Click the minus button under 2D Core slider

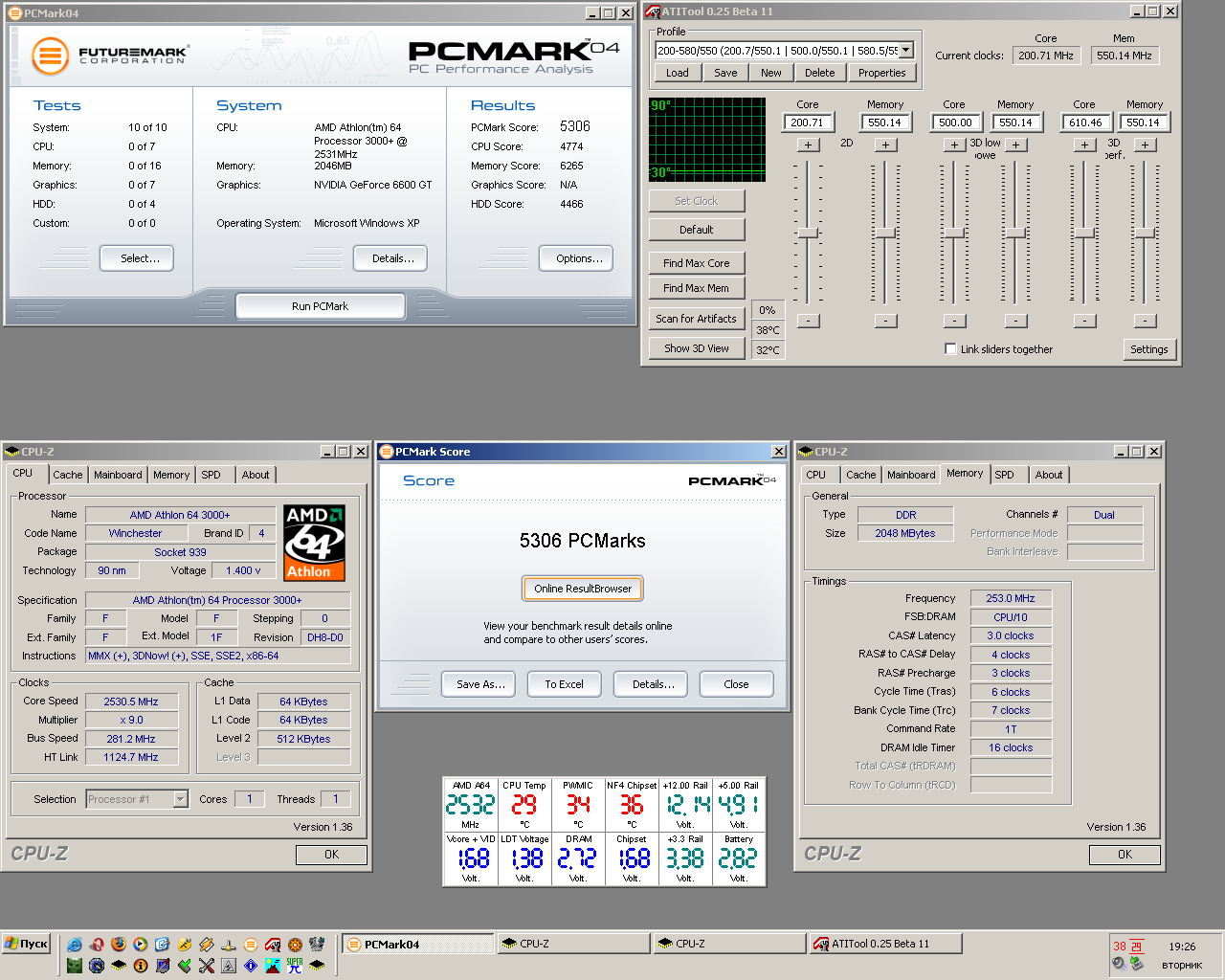pos(808,321)
